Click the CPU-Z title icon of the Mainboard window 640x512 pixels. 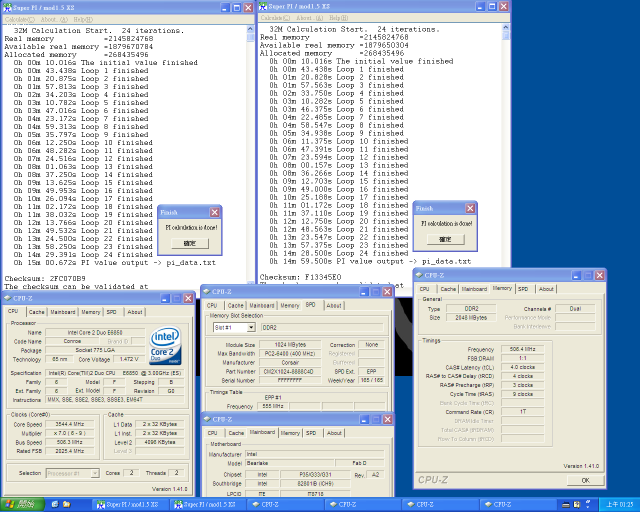click(x=207, y=419)
